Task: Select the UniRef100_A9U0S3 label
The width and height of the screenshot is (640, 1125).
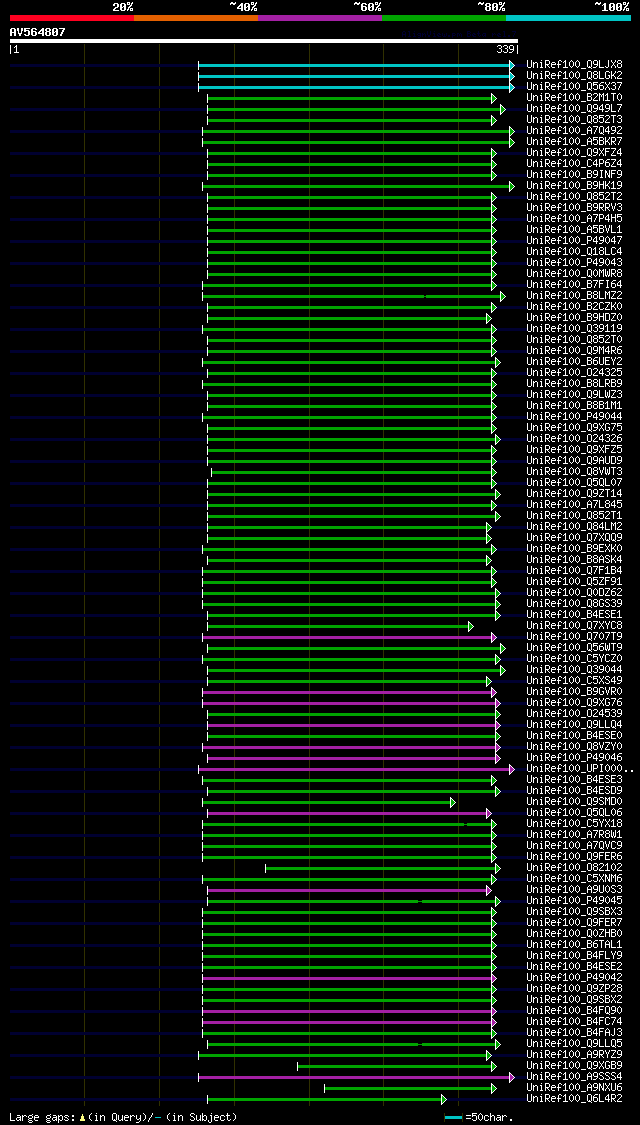Action: (x=574, y=889)
